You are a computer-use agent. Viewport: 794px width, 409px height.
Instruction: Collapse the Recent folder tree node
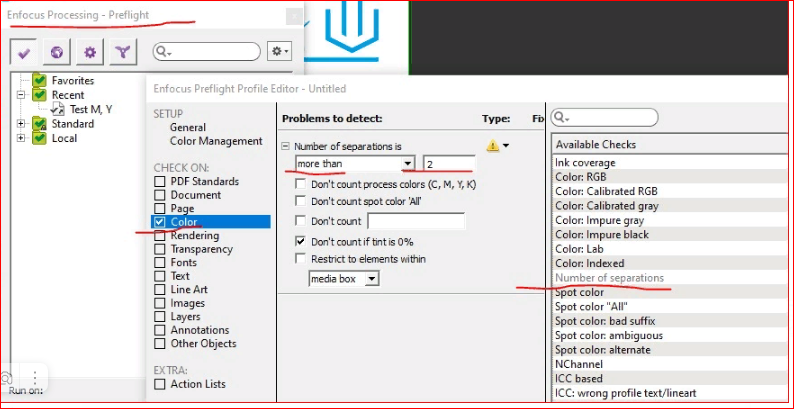(x=21, y=95)
